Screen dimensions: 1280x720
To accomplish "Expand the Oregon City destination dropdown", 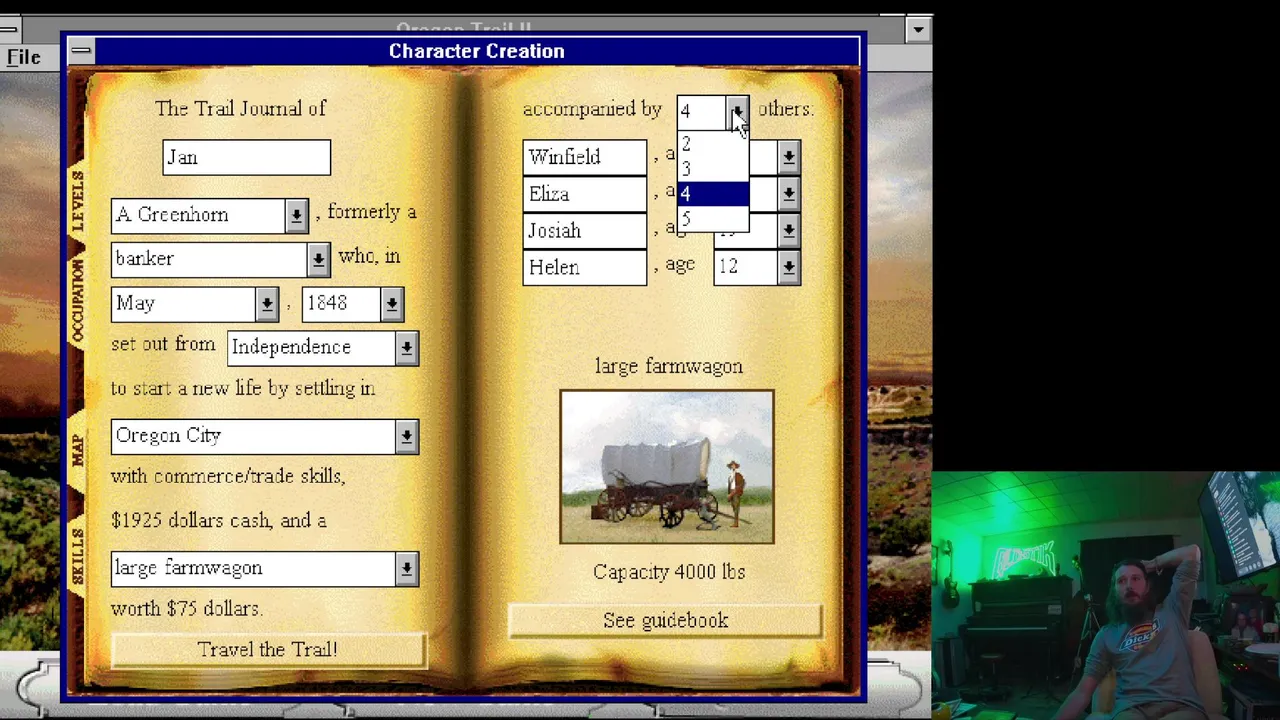I will (x=406, y=436).
